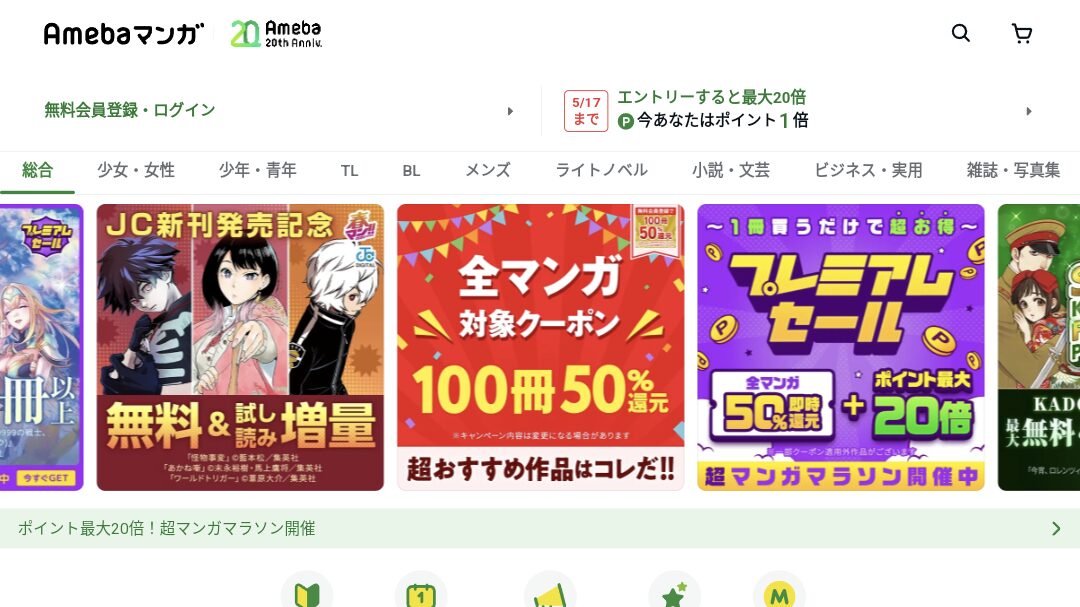Select the 総合 tab
Screen dimensions: 1080x607
pyautogui.click(x=37, y=170)
